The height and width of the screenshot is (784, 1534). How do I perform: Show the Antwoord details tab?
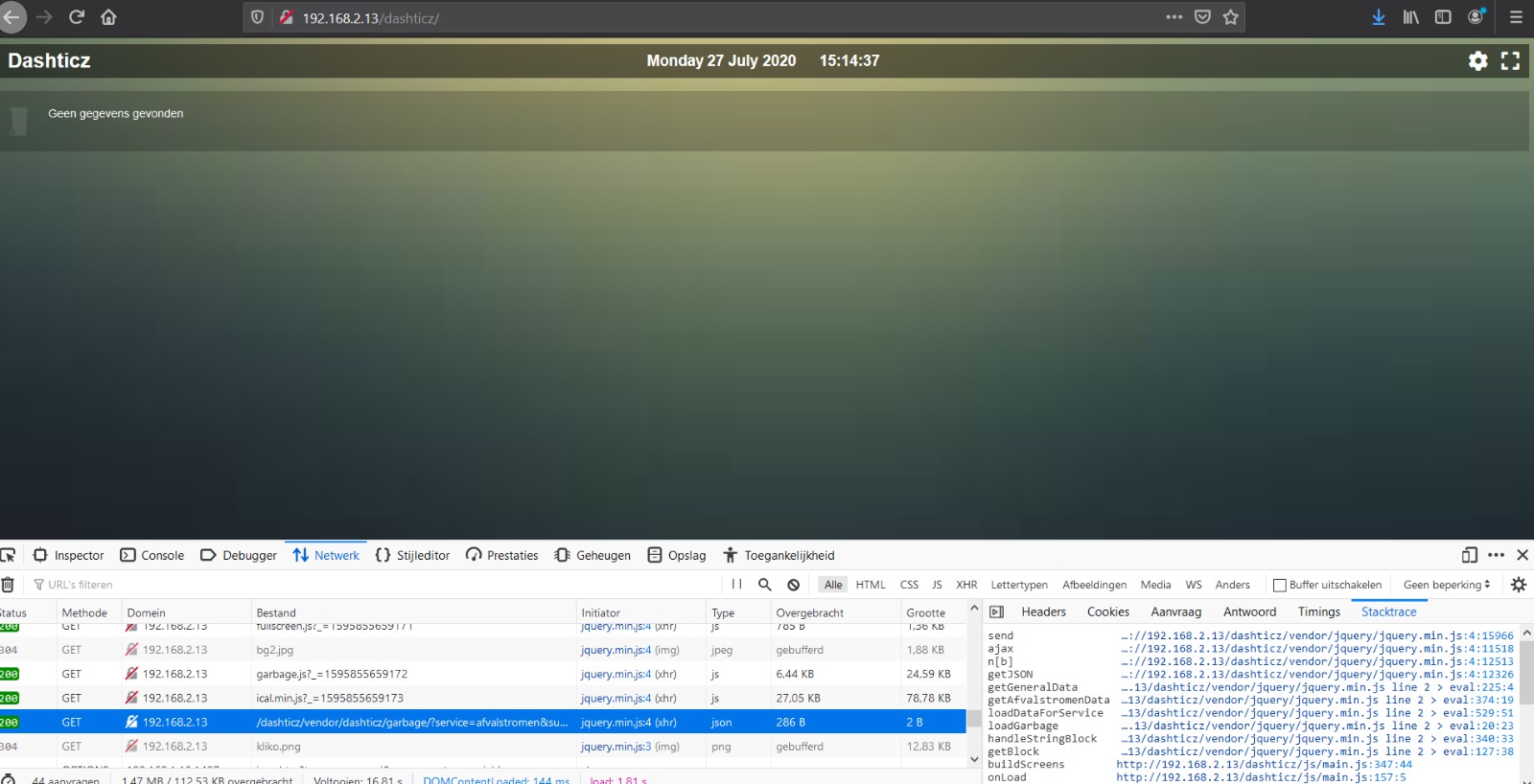1249,611
